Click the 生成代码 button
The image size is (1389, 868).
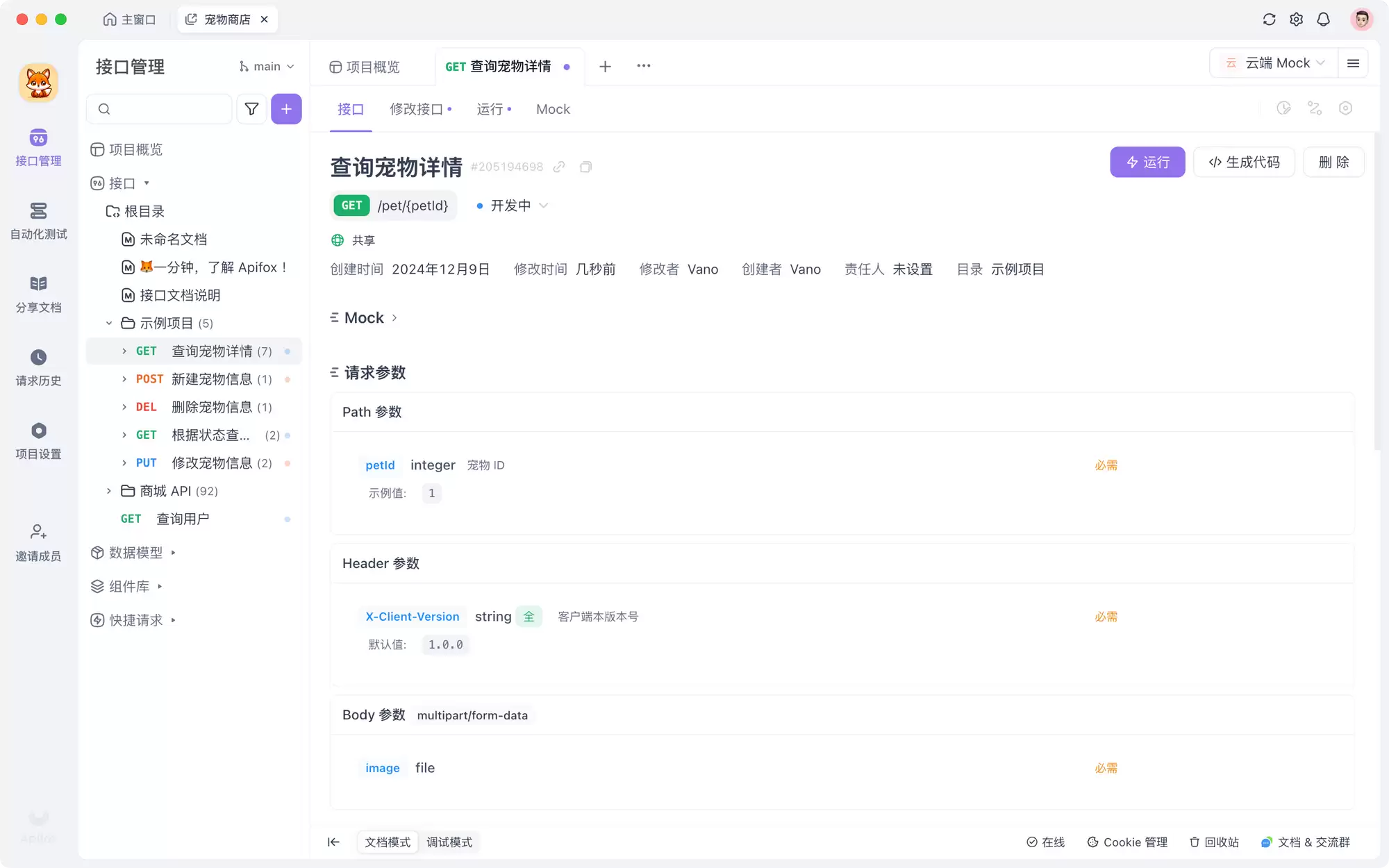pyautogui.click(x=1244, y=162)
